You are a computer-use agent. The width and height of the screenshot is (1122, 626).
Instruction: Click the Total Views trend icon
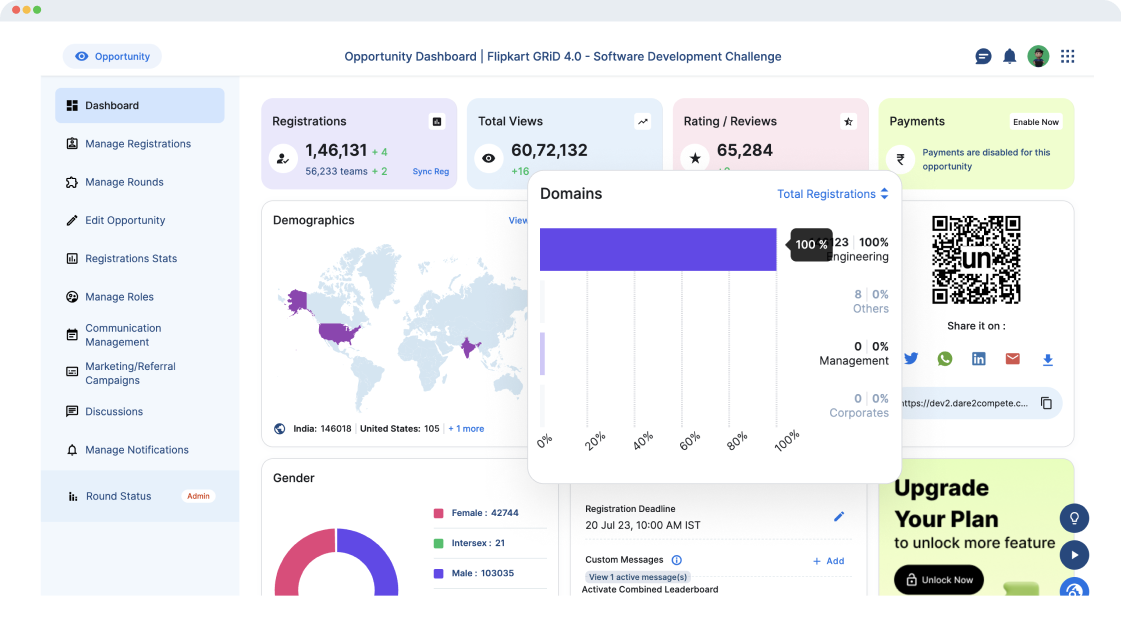643,122
